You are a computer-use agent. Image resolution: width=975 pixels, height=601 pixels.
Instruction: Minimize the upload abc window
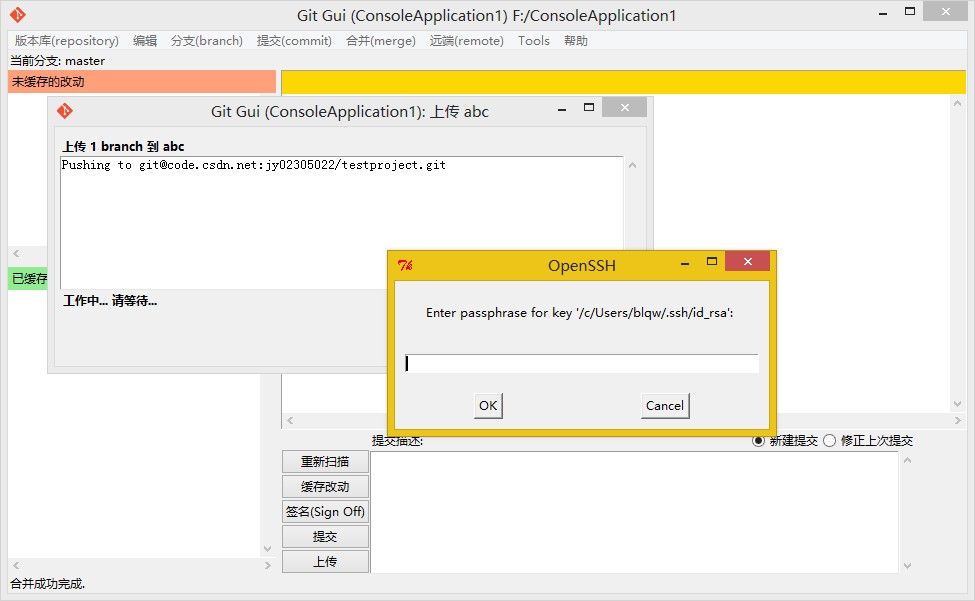(562, 109)
